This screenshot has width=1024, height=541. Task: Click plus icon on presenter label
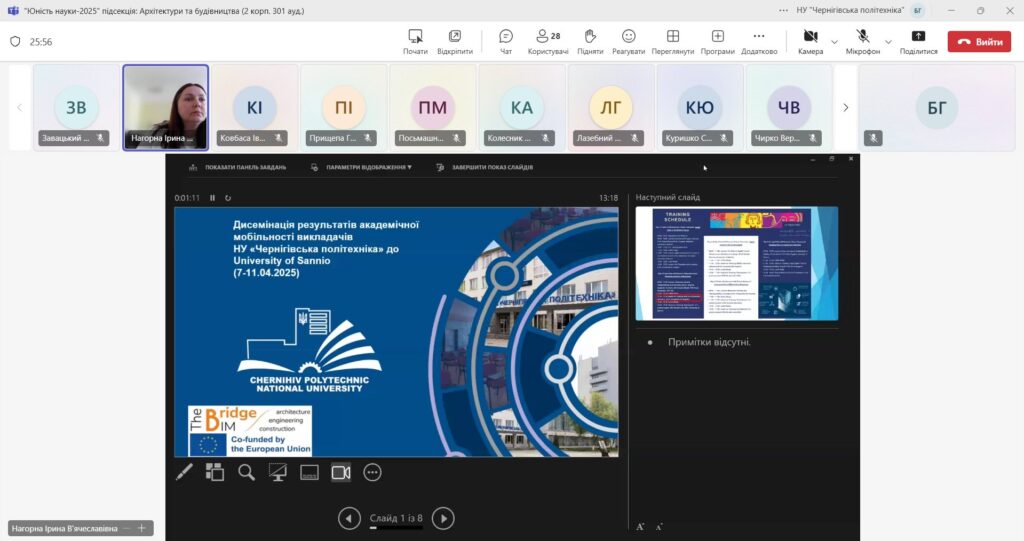[142, 528]
